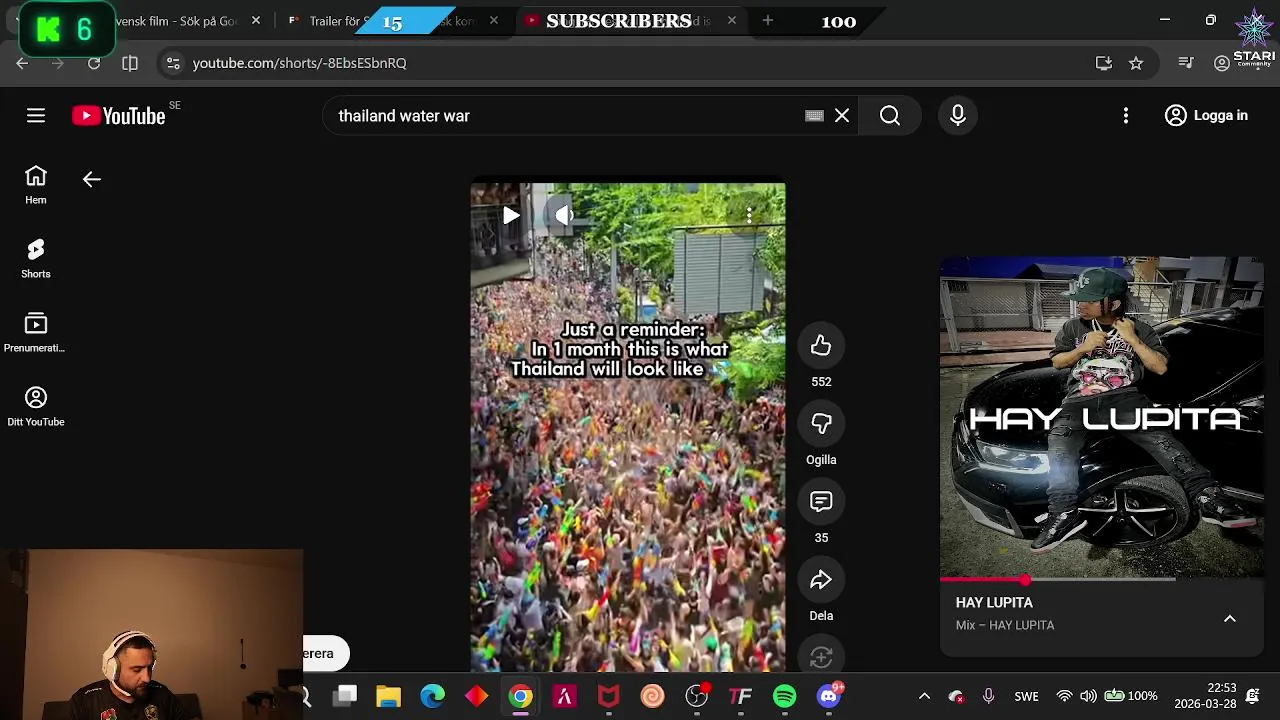Open the browser profile icon
The width and height of the screenshot is (1280, 720).
[x=1222, y=63]
